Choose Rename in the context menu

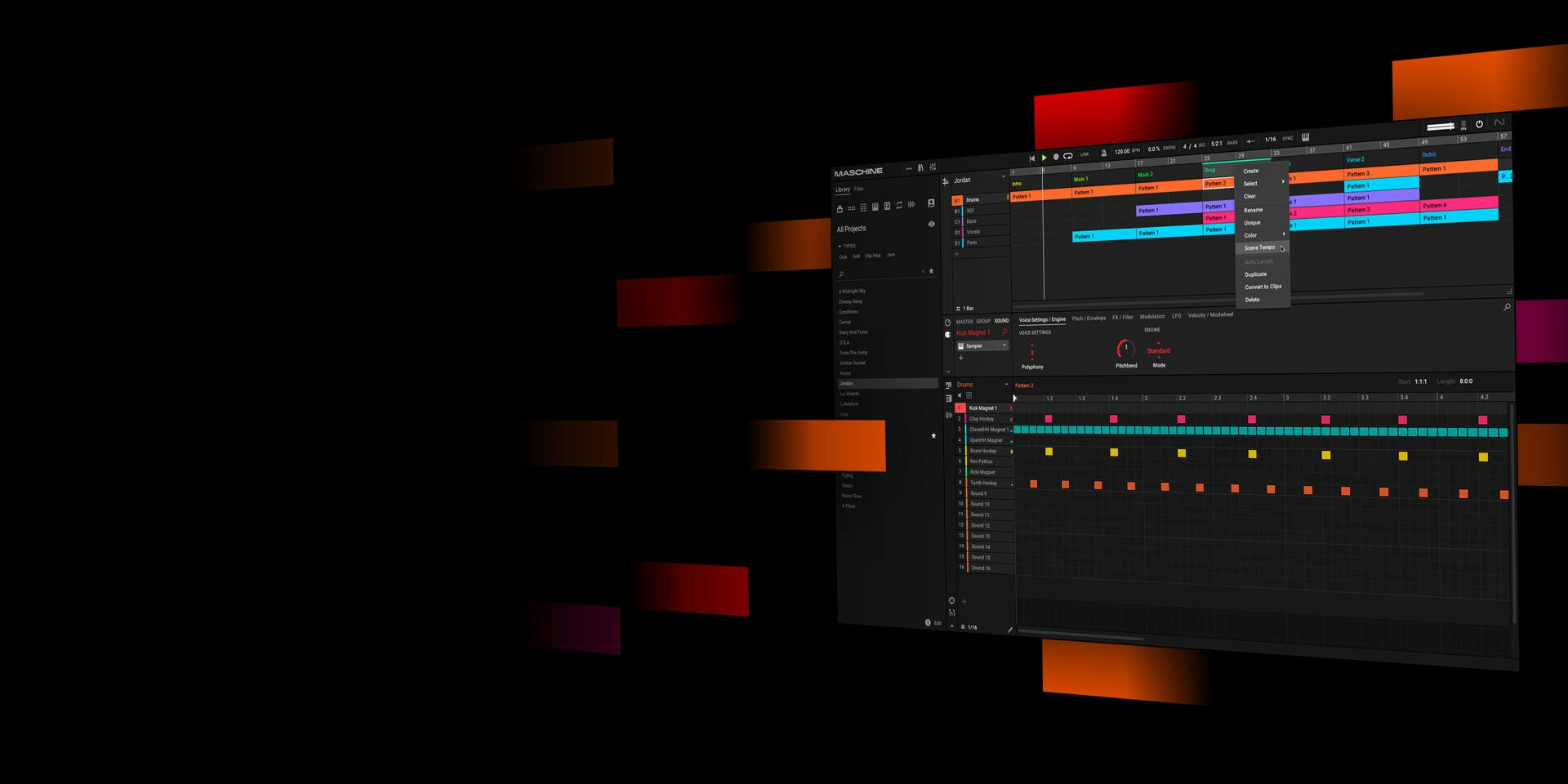[x=1253, y=210]
